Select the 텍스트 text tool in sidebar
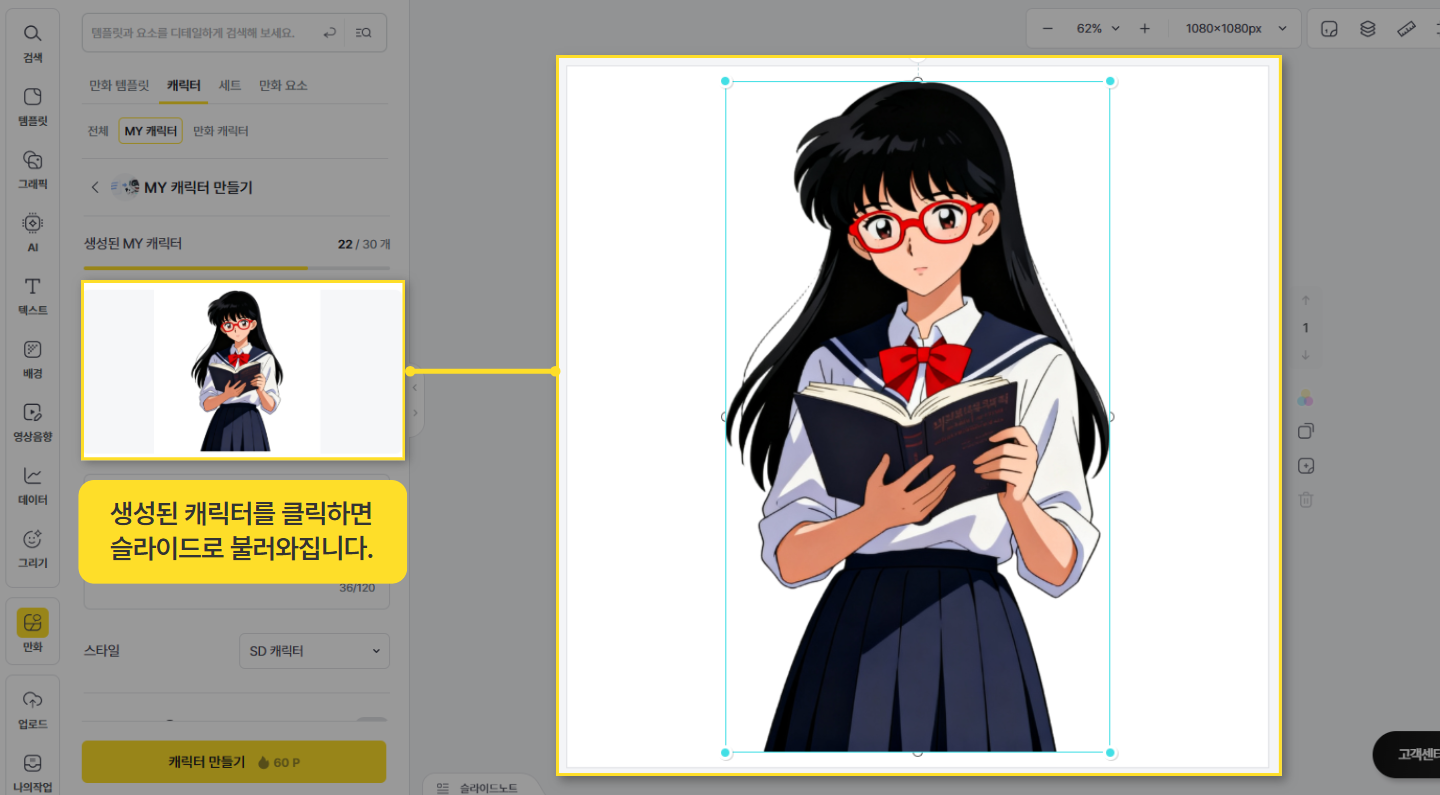The image size is (1440, 795). pyautogui.click(x=32, y=297)
